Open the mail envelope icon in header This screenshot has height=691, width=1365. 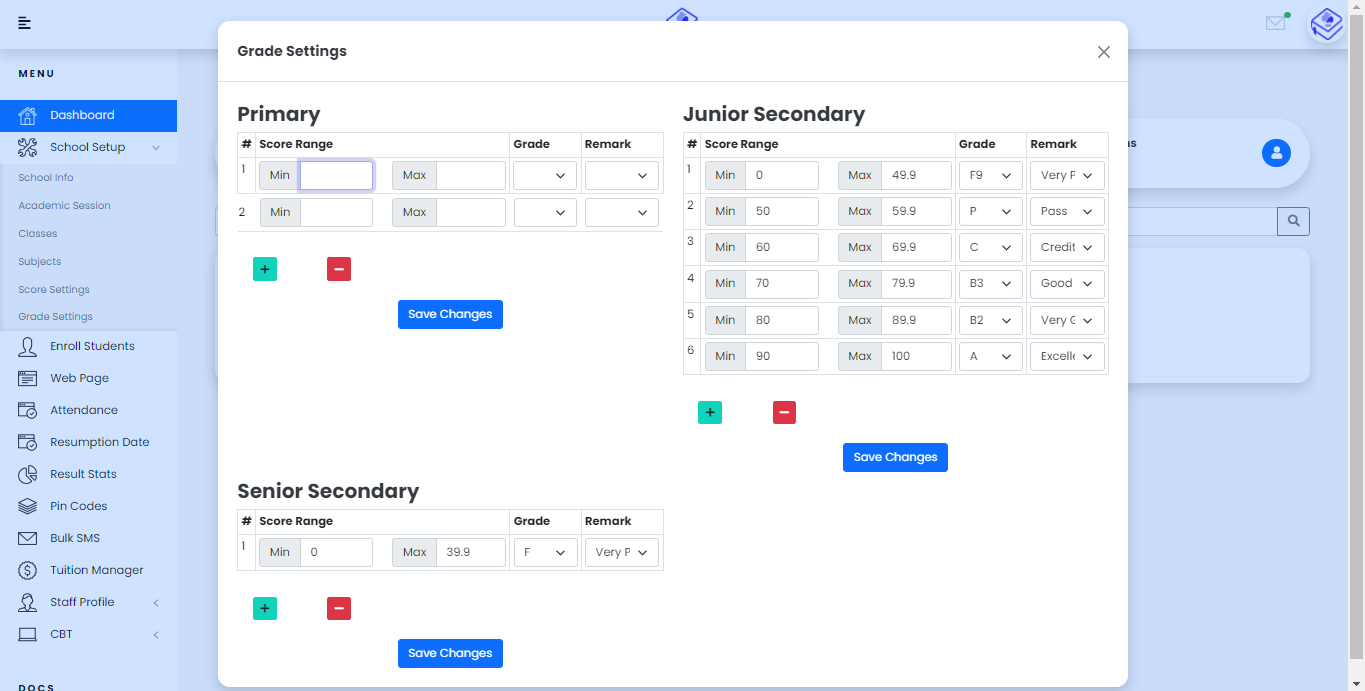1275,23
